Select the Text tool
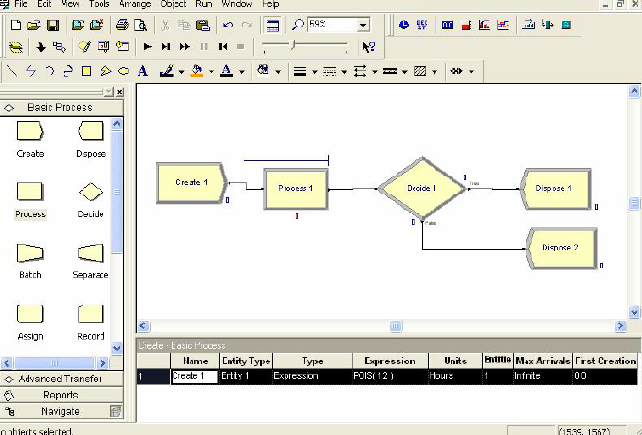The image size is (642, 435). (142, 71)
